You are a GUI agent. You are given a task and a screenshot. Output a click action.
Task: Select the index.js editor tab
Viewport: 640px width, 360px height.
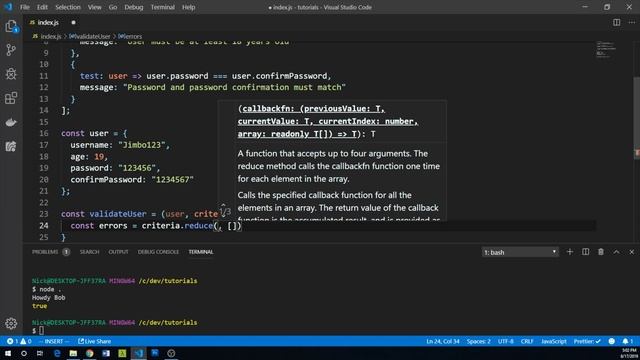[48, 22]
